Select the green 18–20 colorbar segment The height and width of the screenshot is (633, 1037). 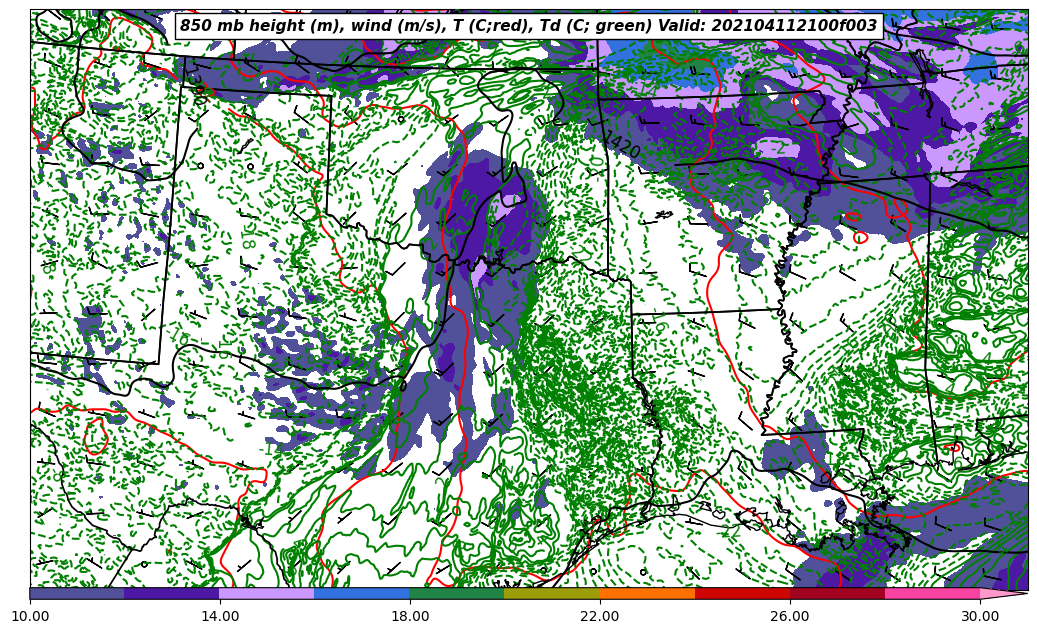click(457, 593)
